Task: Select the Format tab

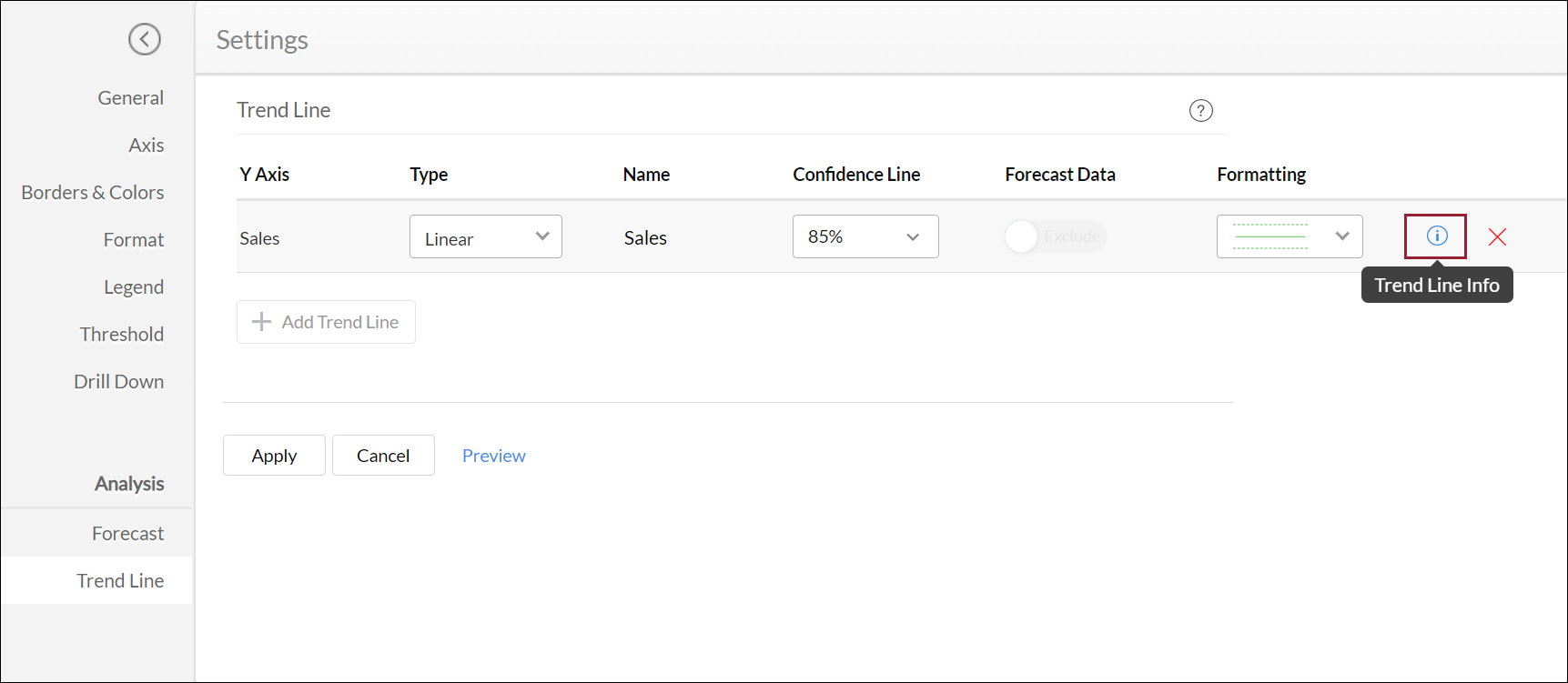Action: tap(133, 240)
